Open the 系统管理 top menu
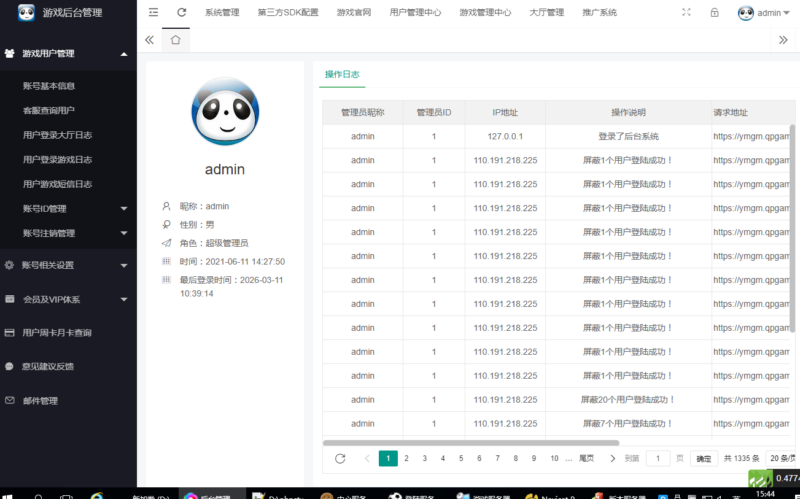This screenshot has width=800, height=499. tap(222, 12)
